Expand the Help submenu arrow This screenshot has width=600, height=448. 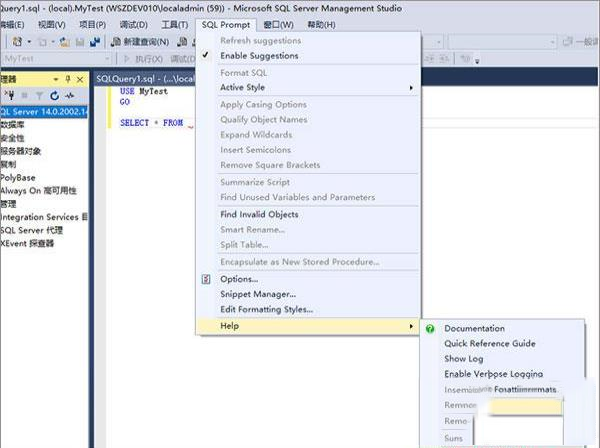[411, 326]
